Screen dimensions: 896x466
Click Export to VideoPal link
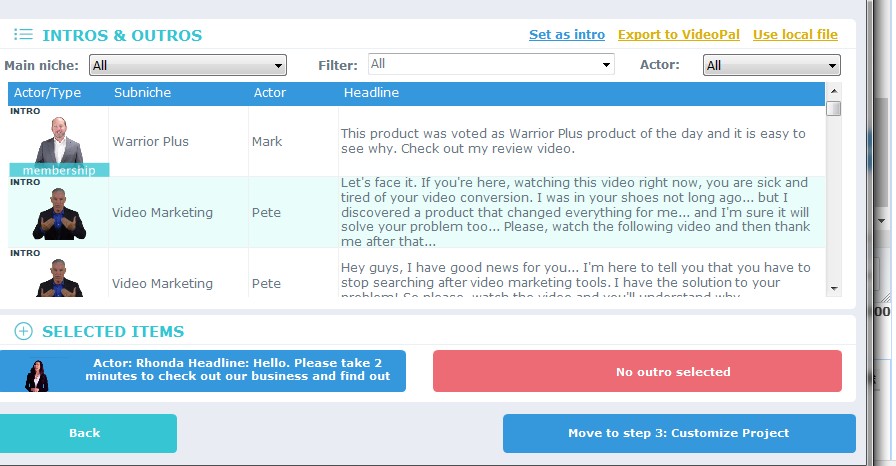pos(678,35)
